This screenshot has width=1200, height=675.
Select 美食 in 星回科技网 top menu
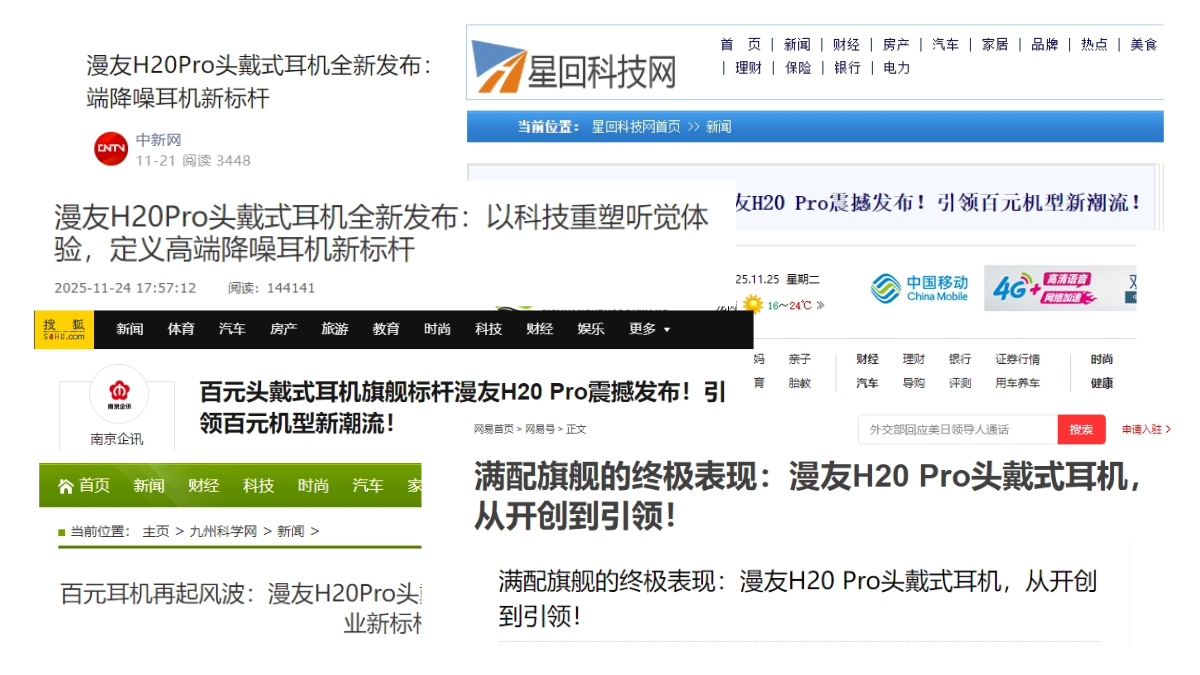coord(1144,44)
